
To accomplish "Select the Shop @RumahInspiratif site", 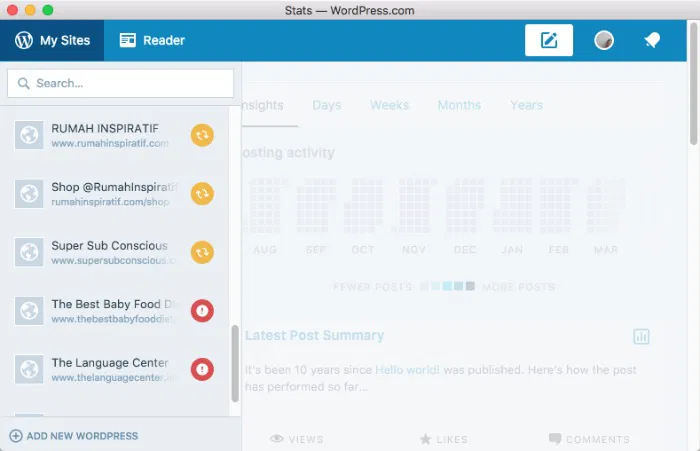I will coord(114,193).
